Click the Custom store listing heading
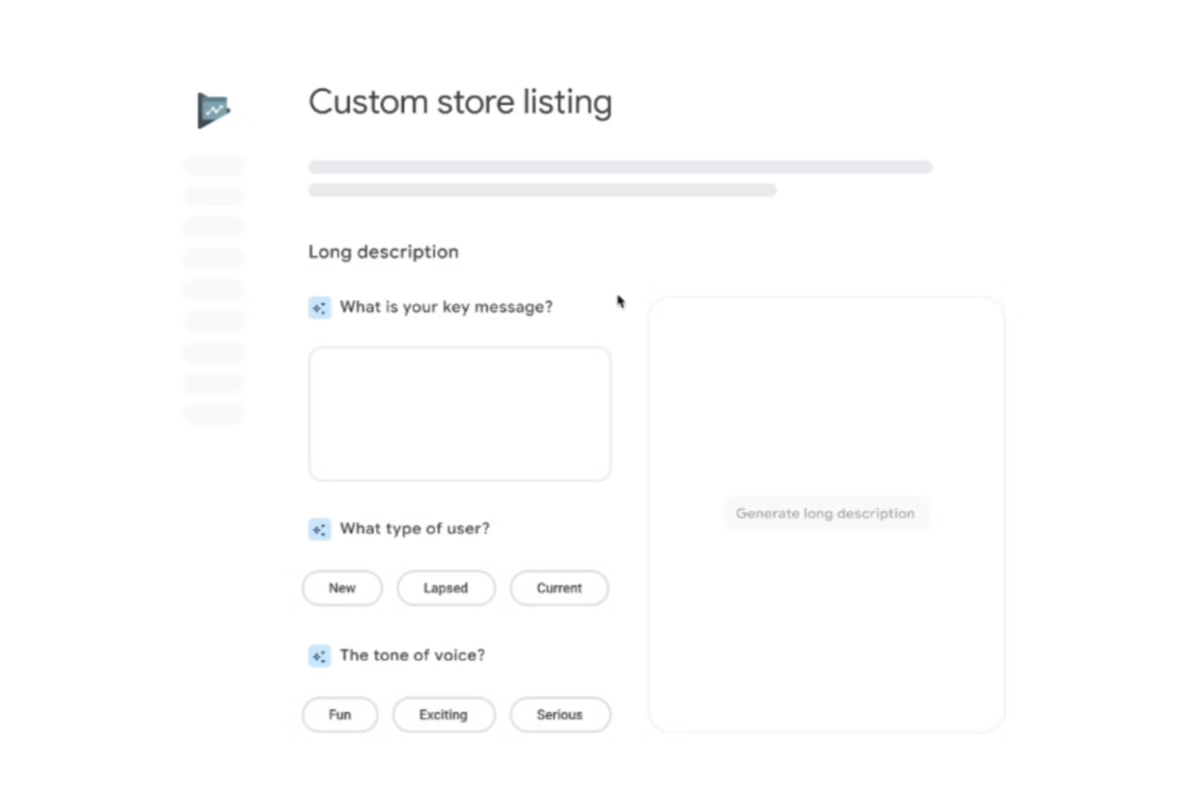The width and height of the screenshot is (1200, 800). click(460, 102)
